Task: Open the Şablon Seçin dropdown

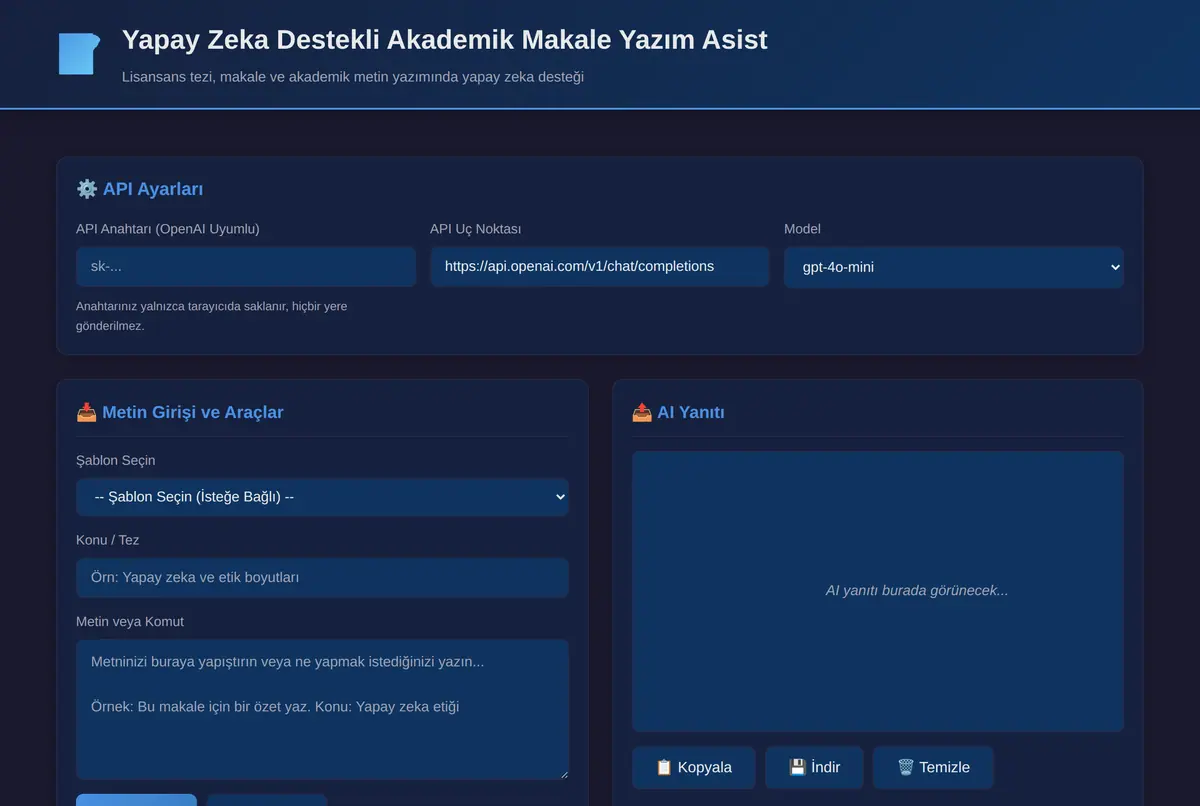Action: pyautogui.click(x=322, y=497)
